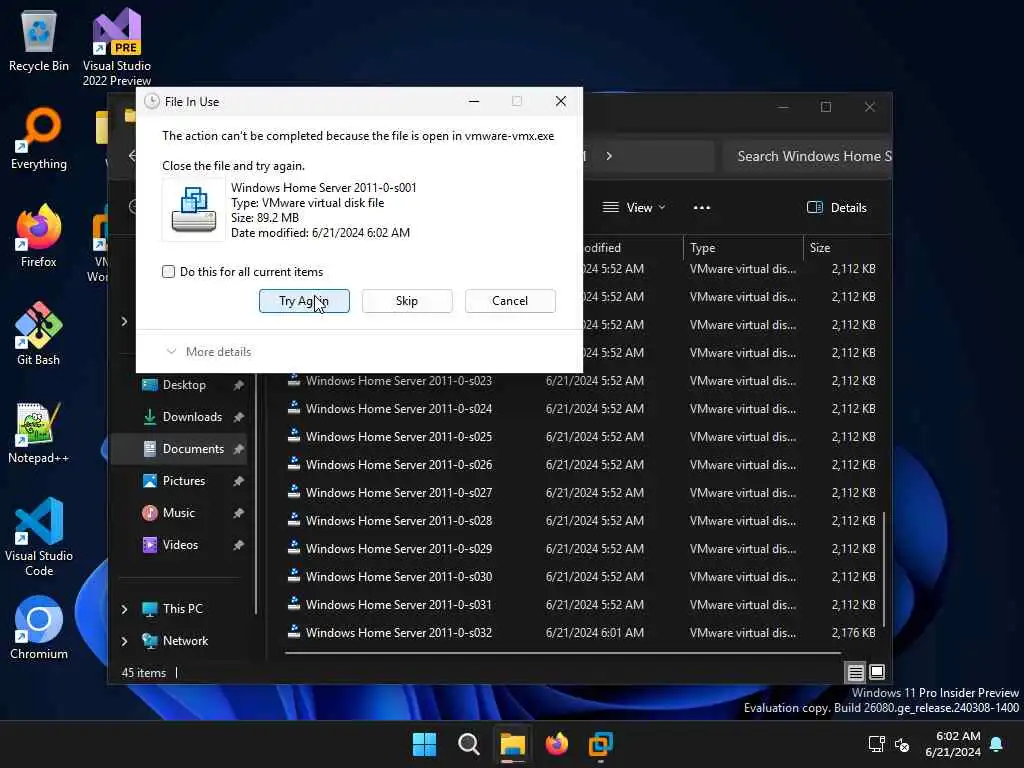Open Firefox from the taskbar
The image size is (1024, 768).
pyautogui.click(x=556, y=744)
